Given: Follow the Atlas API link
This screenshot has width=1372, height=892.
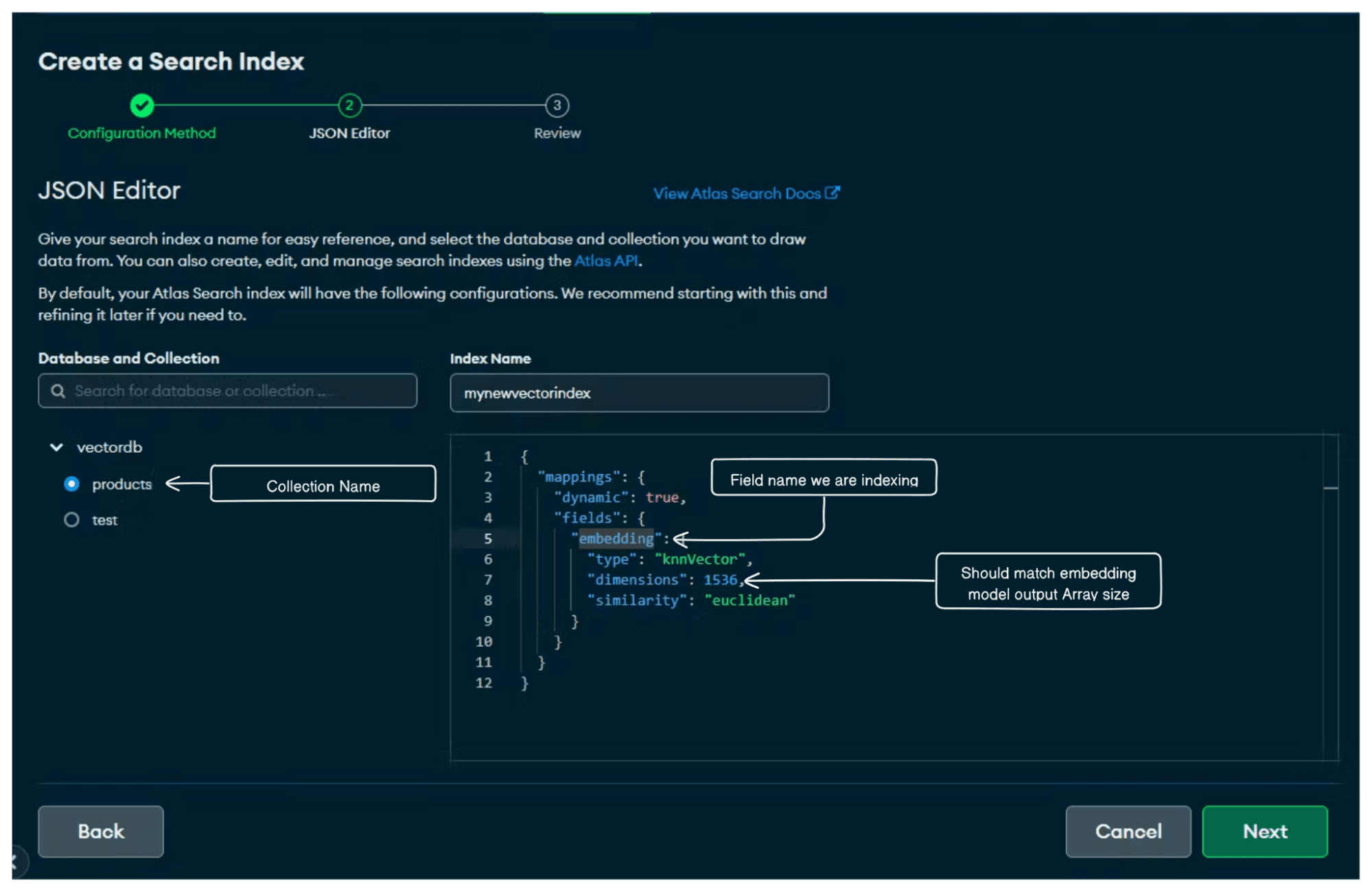Looking at the screenshot, I should (606, 261).
